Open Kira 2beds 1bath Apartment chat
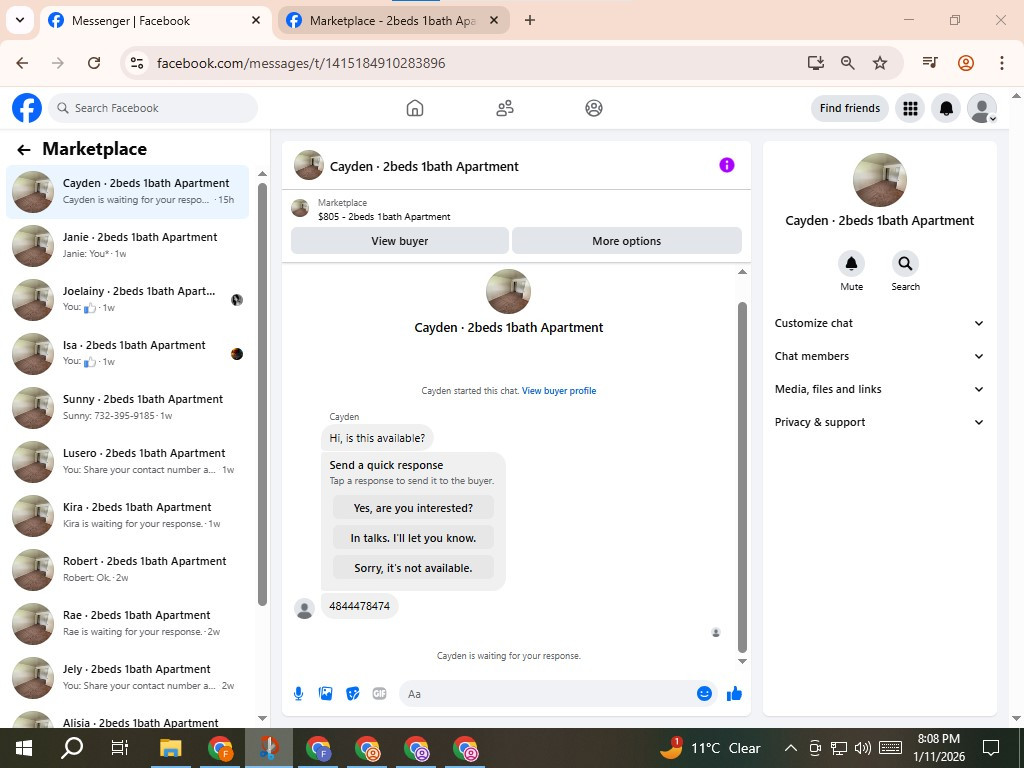1024x768 pixels. click(x=127, y=515)
